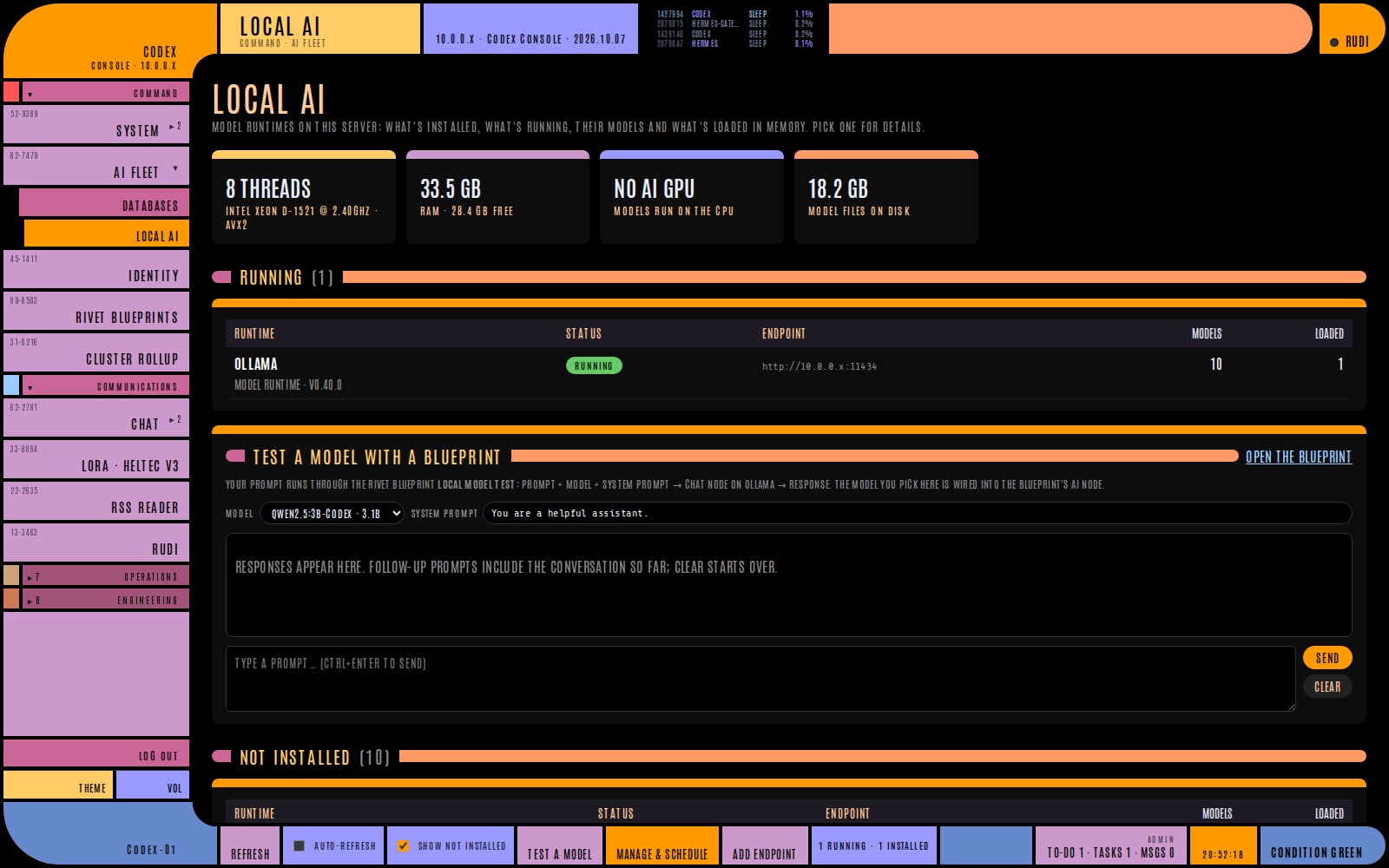Open the To-Do Tasks Msgs admin panel
The width and height of the screenshot is (1389, 868).
tap(1111, 845)
